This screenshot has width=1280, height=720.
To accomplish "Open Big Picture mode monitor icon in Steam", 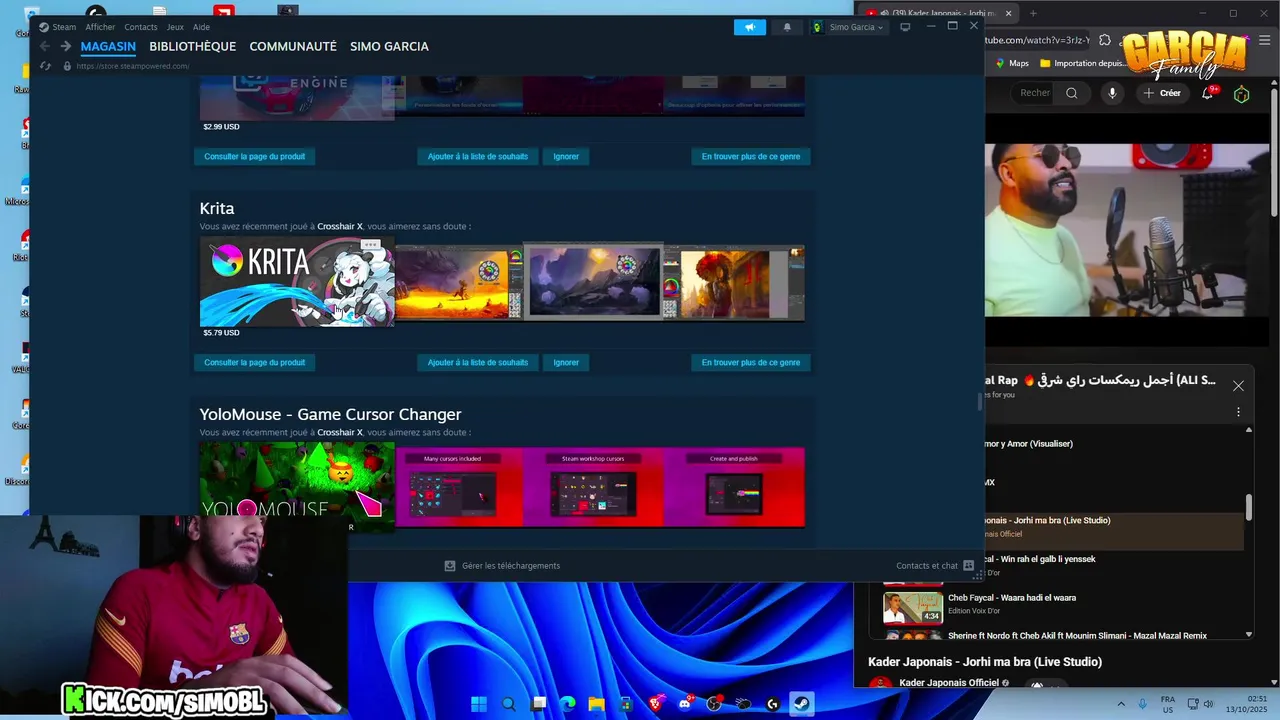I will (905, 27).
